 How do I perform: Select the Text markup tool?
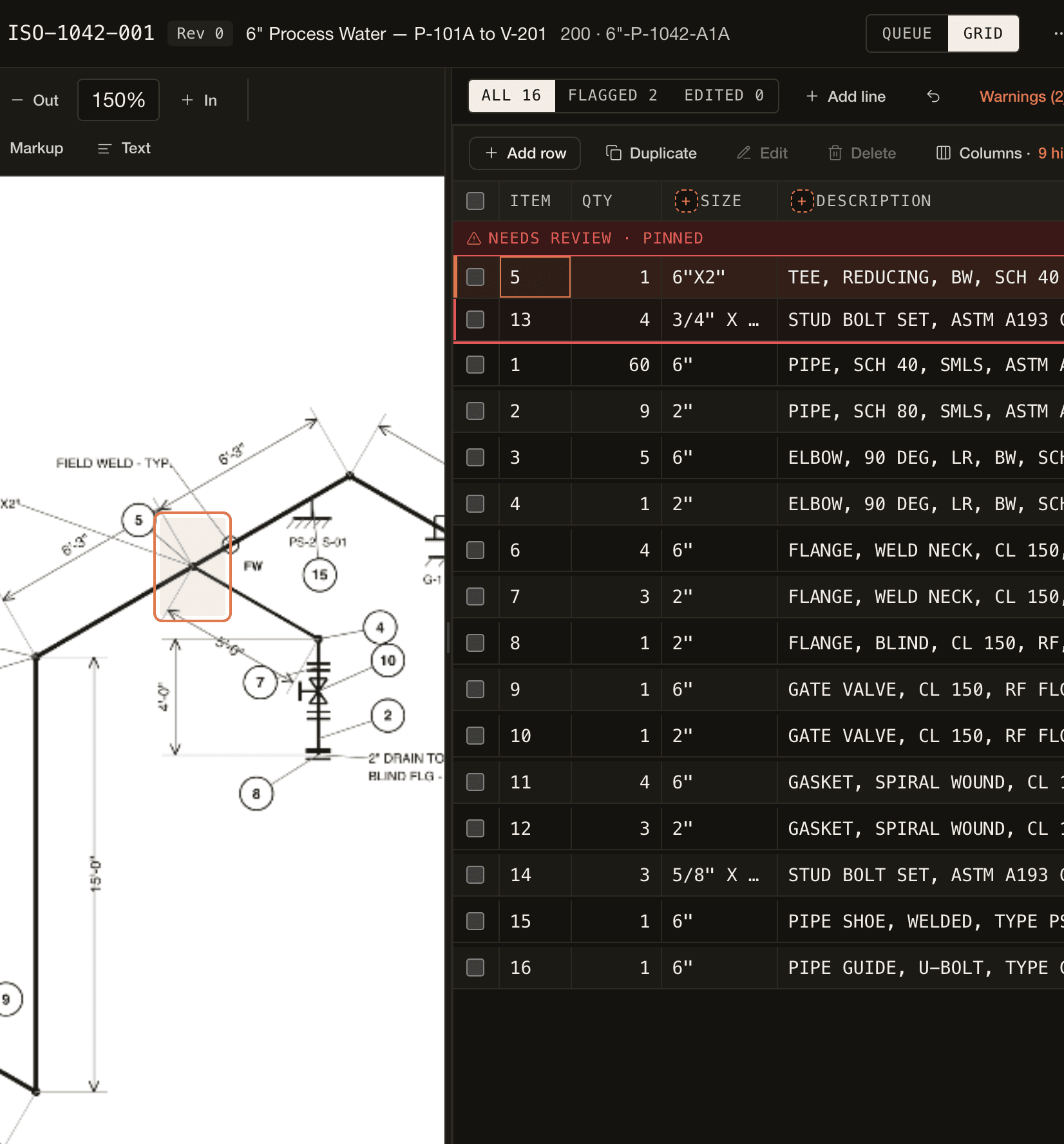click(124, 148)
